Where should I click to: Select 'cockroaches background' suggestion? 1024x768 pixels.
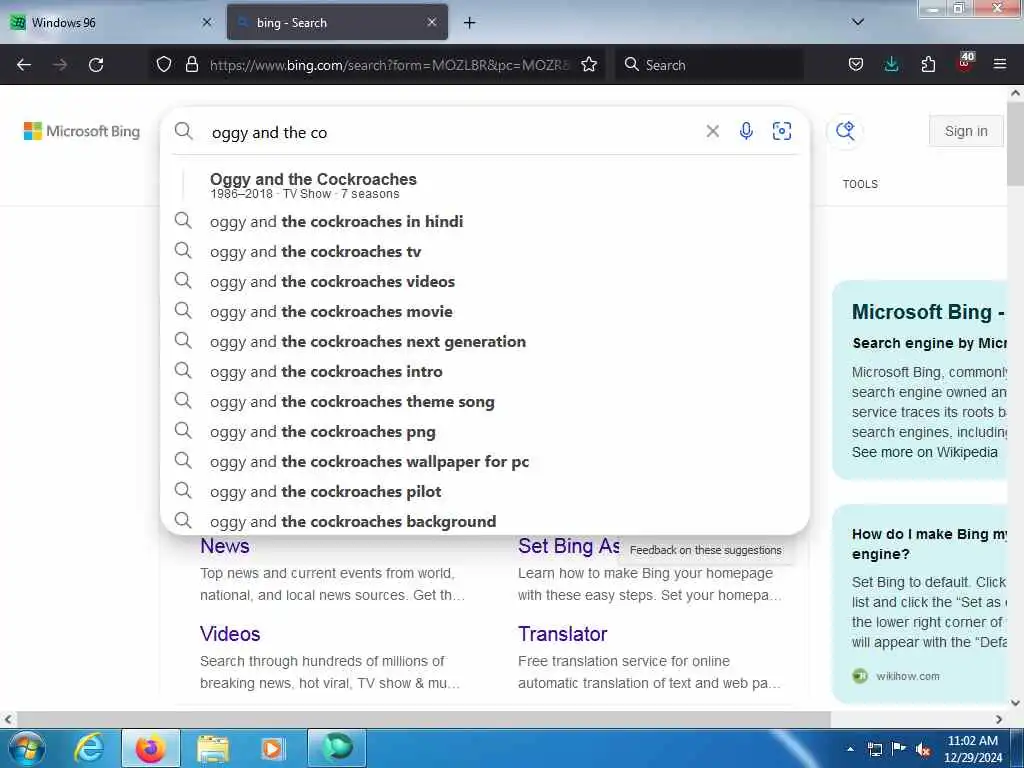tap(485, 520)
